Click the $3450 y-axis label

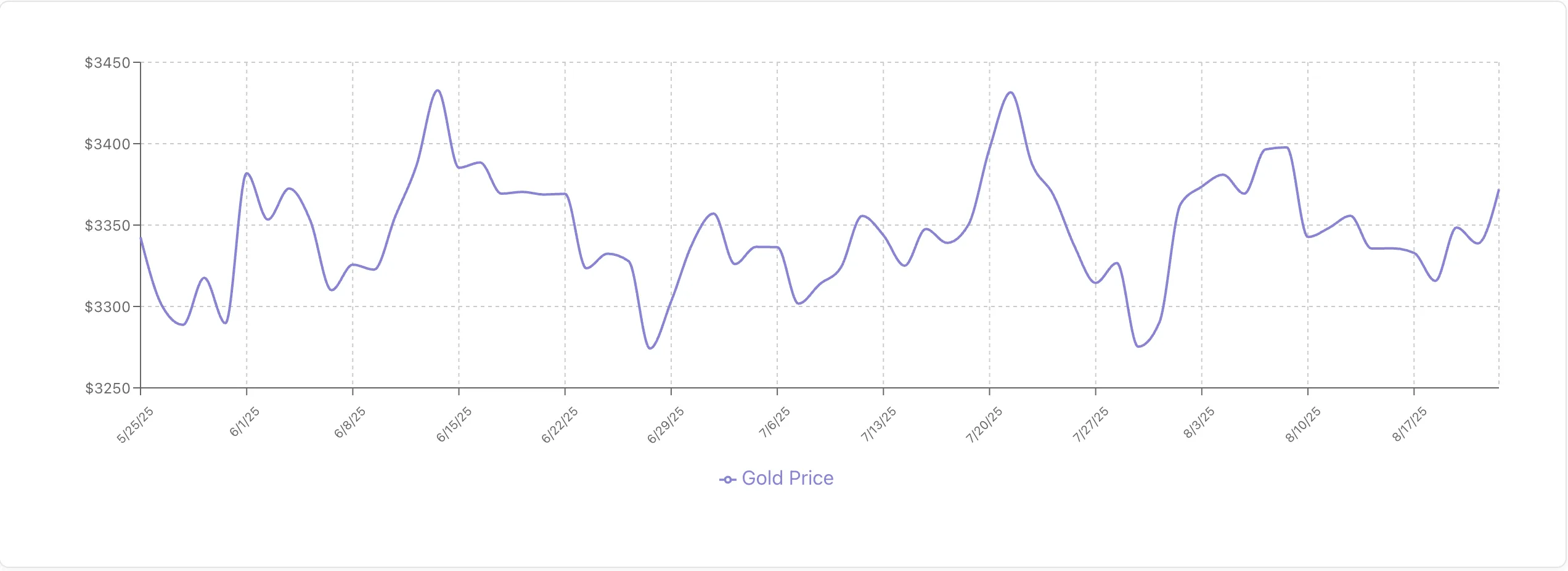[107, 63]
